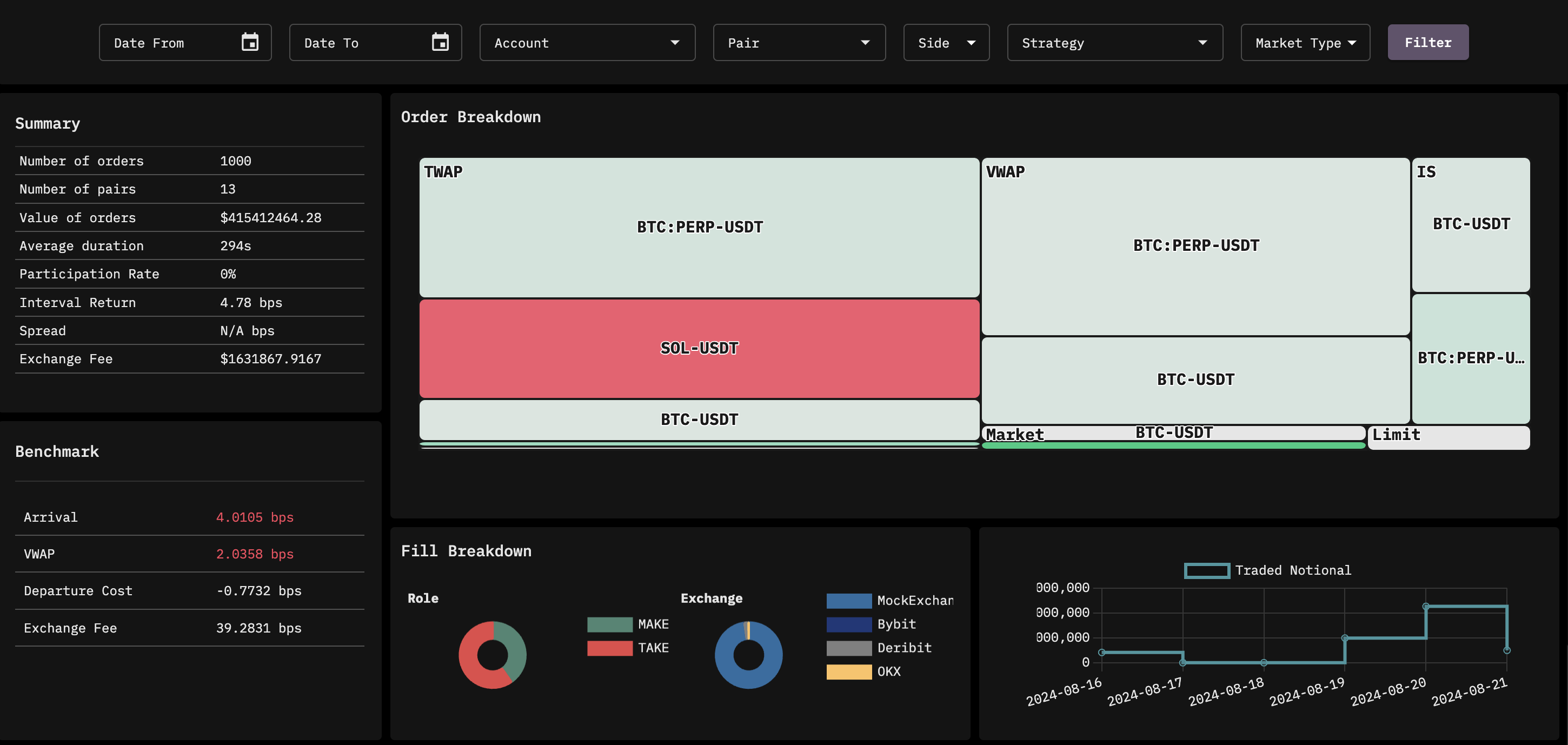Image resolution: width=1568 pixels, height=745 pixels.
Task: Expand the Strategy dropdown
Action: pyautogui.click(x=1114, y=43)
